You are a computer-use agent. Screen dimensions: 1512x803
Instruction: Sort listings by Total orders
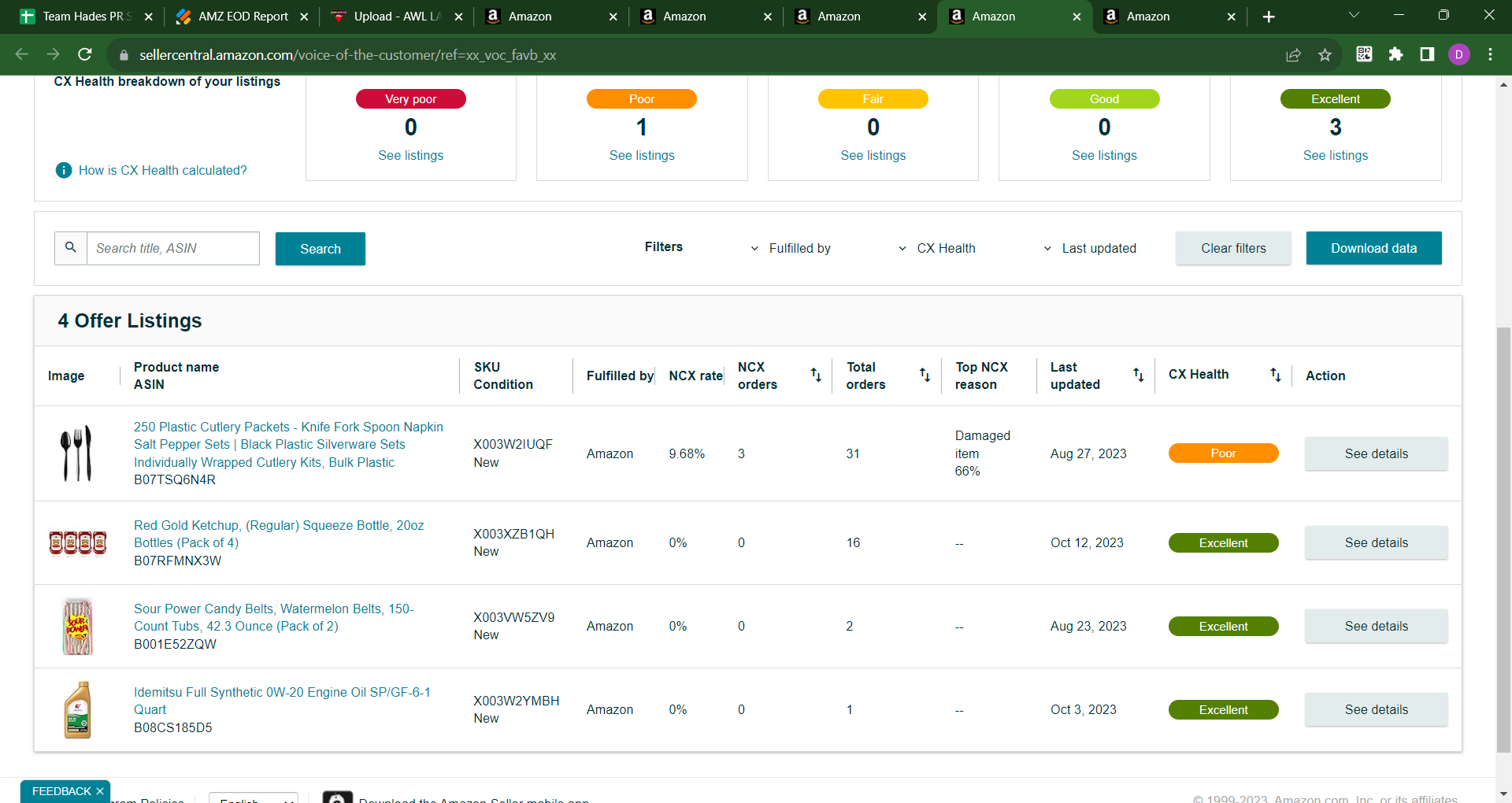925,376
